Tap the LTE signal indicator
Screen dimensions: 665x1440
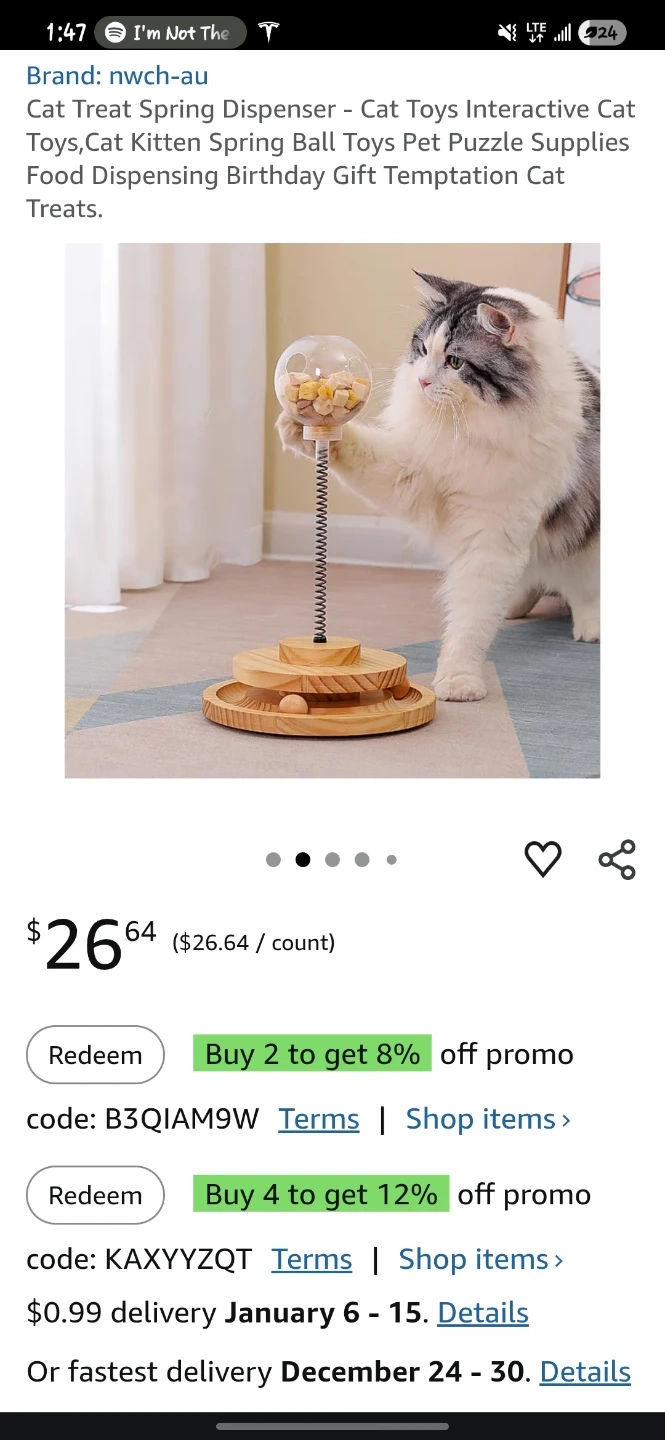536,33
